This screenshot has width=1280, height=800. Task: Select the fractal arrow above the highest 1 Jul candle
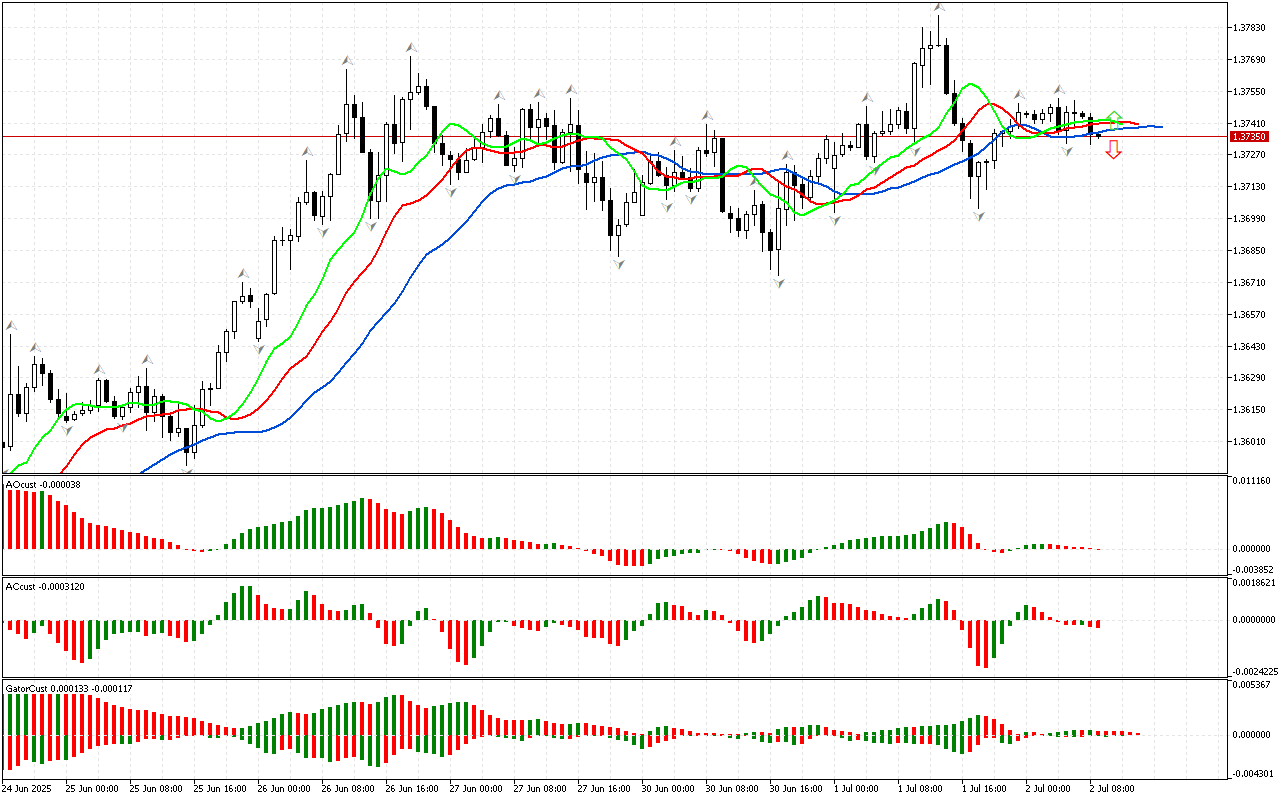tap(939, 8)
